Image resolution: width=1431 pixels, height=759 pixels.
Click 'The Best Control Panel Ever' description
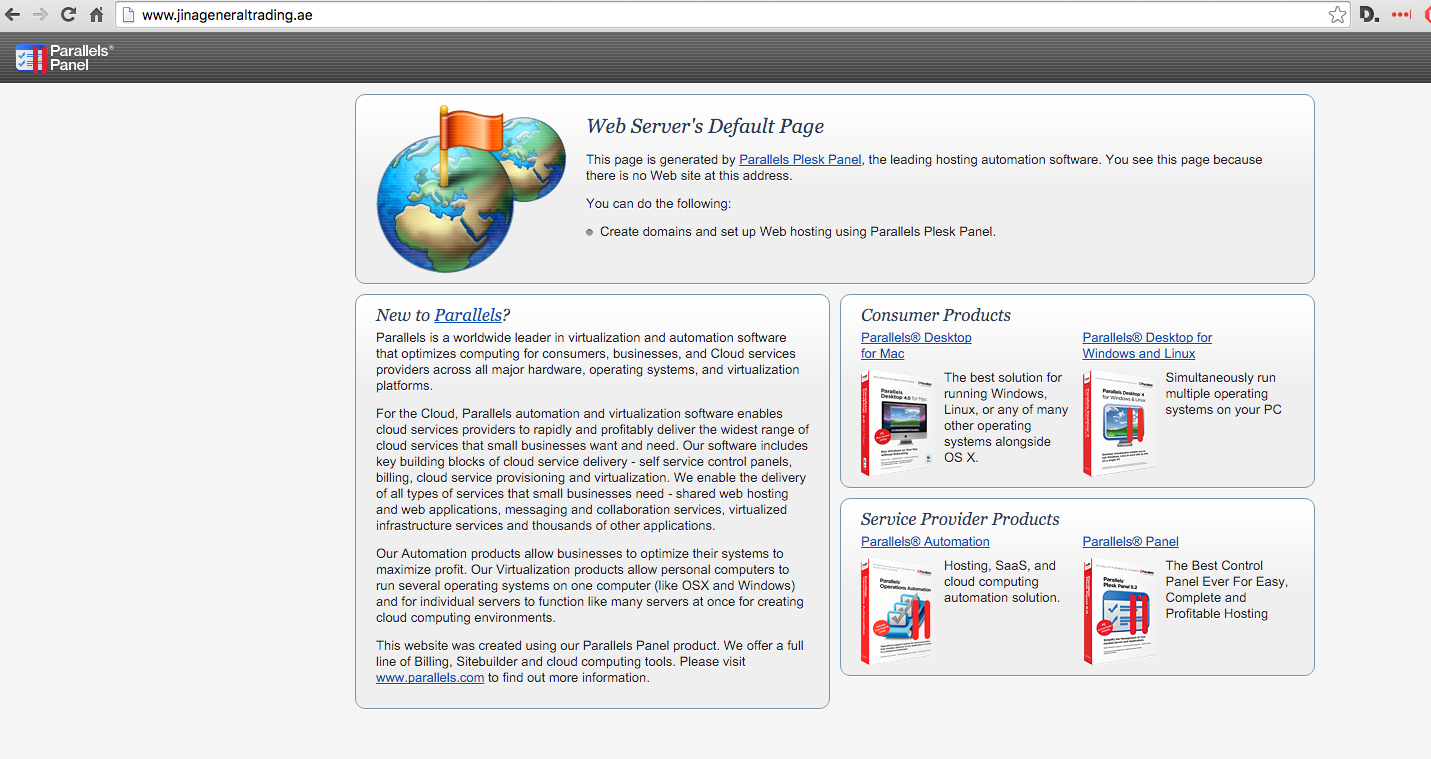click(1226, 590)
